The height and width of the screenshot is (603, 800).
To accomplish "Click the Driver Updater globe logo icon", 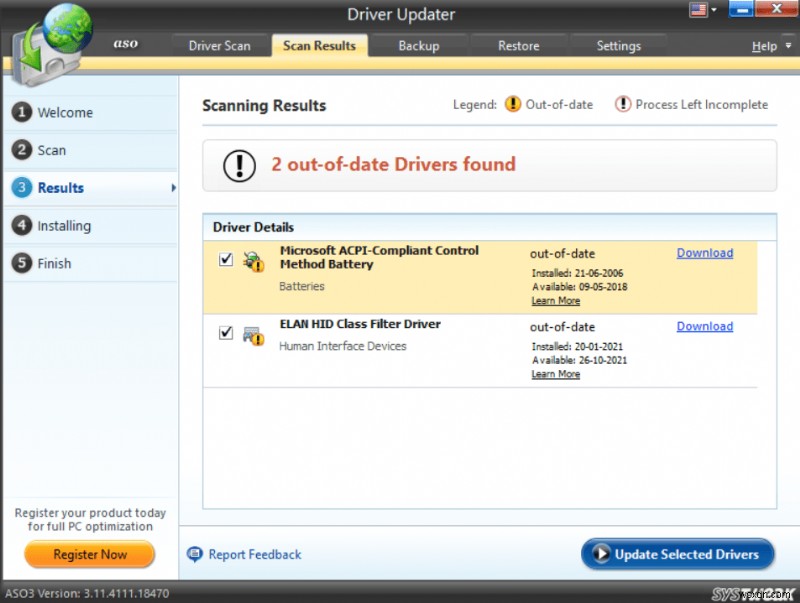I will tap(53, 43).
